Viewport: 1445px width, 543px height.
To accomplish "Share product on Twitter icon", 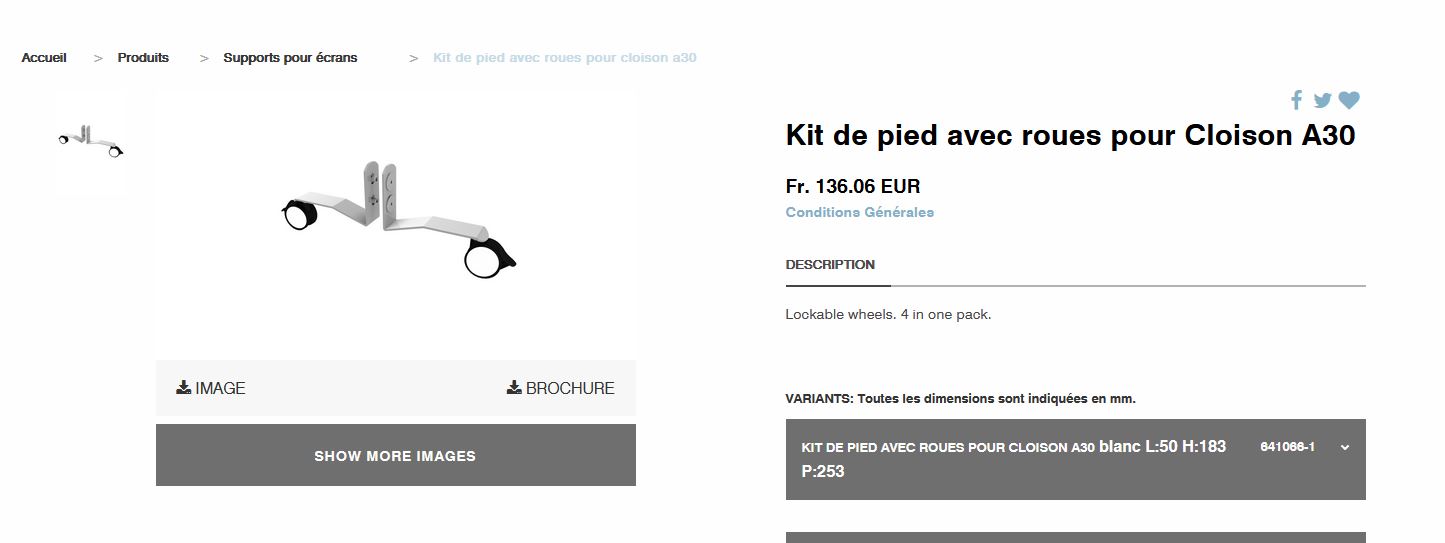I will tap(1322, 100).
